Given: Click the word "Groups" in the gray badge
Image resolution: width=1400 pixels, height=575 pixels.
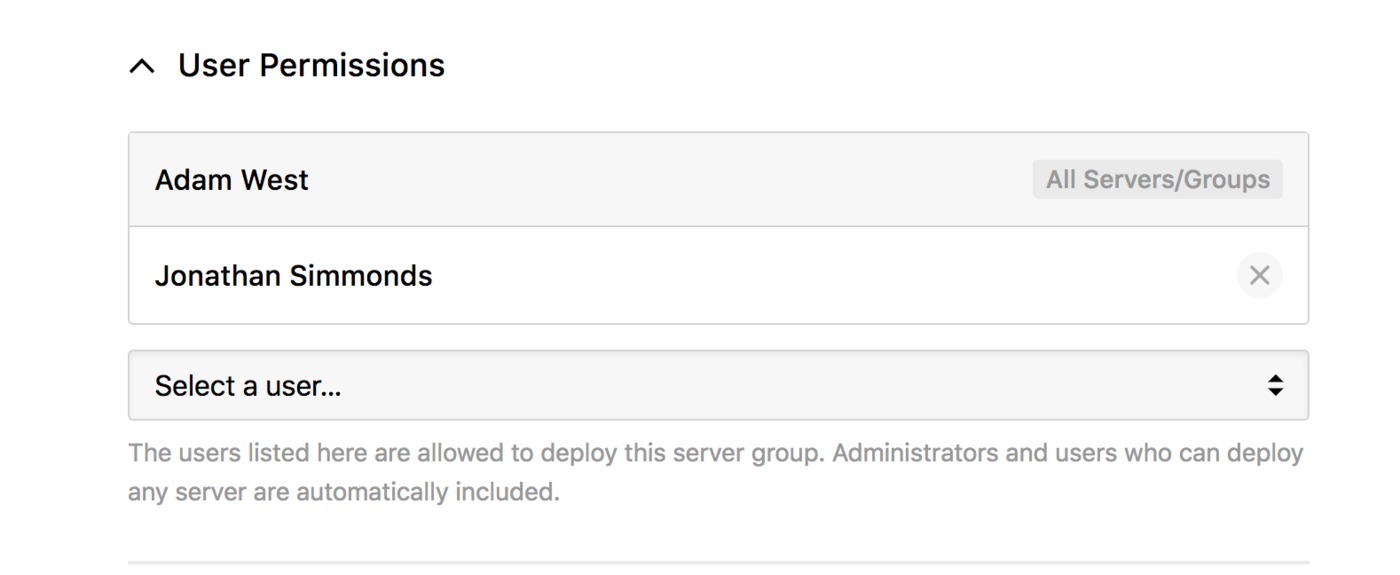Looking at the screenshot, I should [x=1231, y=180].
